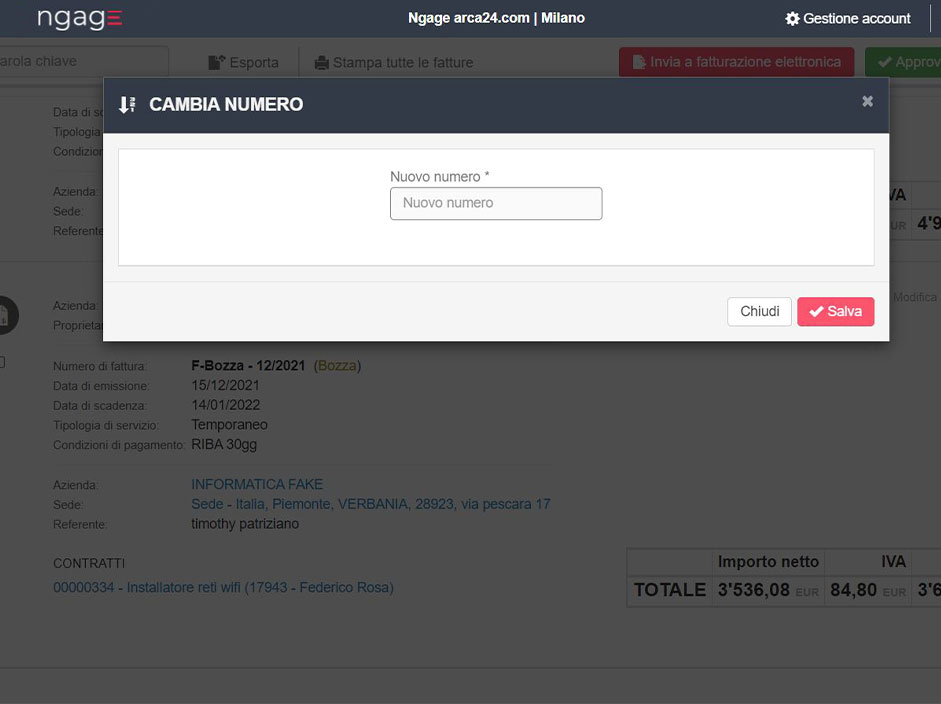Viewport: 941px width, 704px height.
Task: Click the document icon on Invia a fatturazione elettronica
Action: [x=638, y=62]
